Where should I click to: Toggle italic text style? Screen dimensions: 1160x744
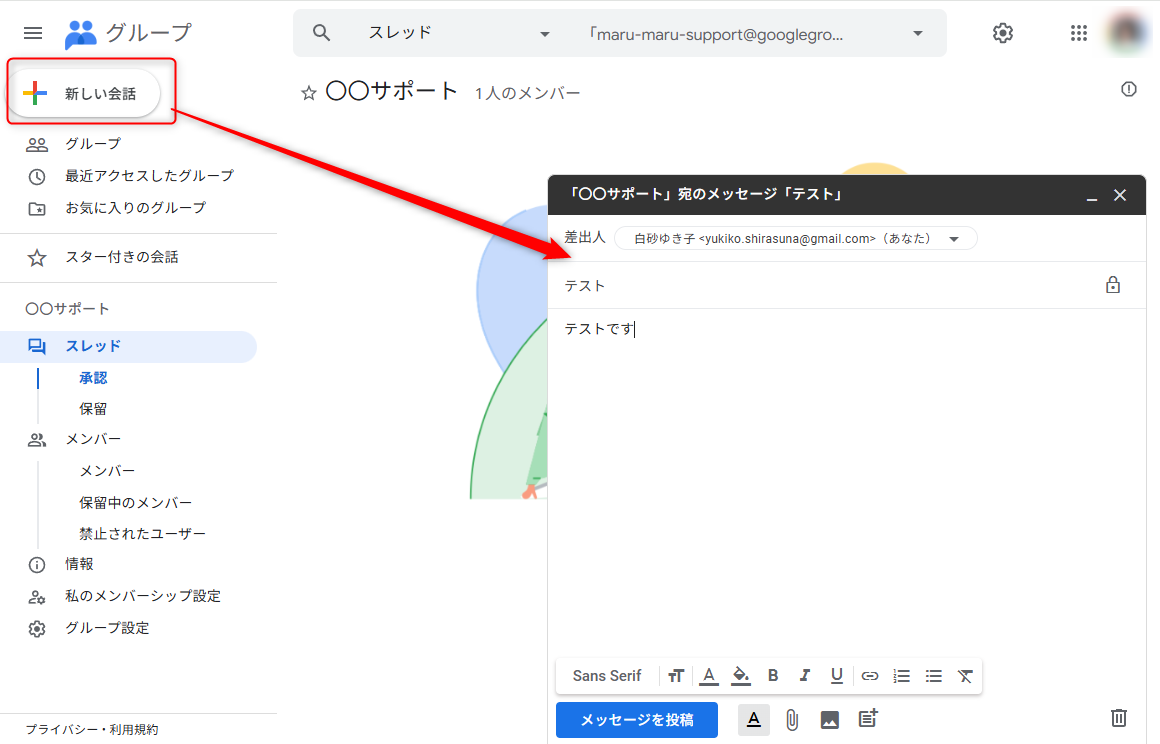point(805,676)
